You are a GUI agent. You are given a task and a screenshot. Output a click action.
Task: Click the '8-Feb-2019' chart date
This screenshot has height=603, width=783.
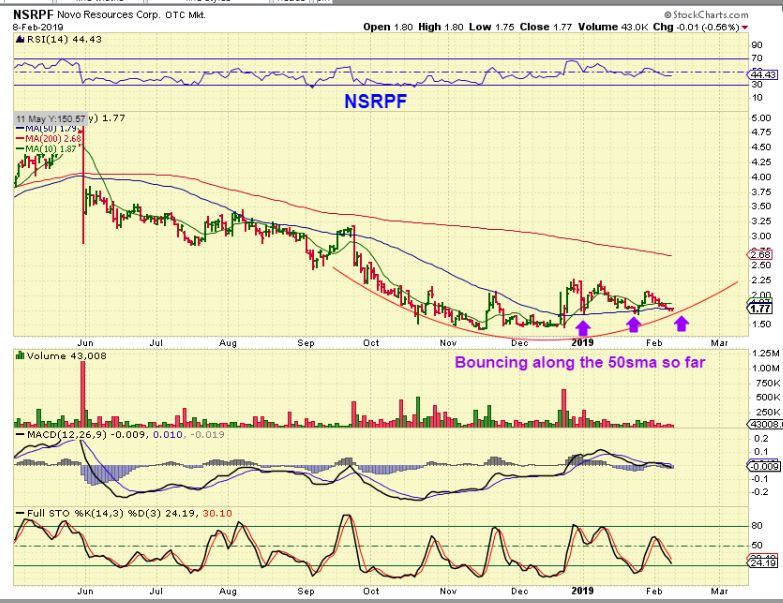pos(38,27)
